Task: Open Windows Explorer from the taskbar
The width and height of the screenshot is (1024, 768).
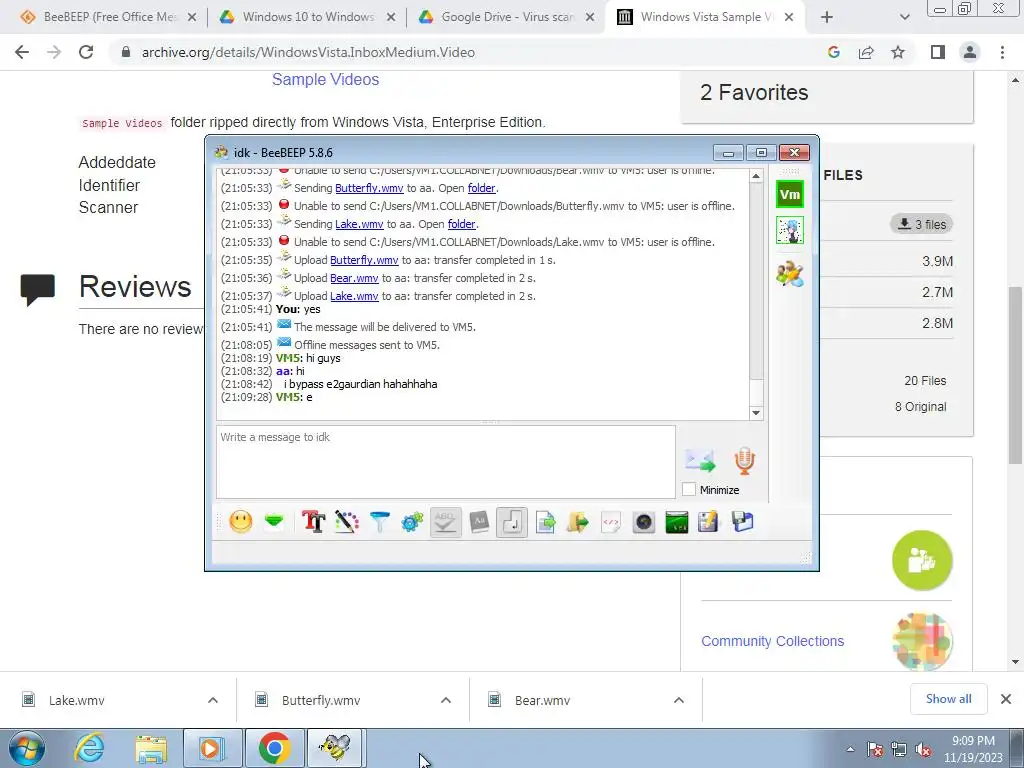Action: [151, 748]
